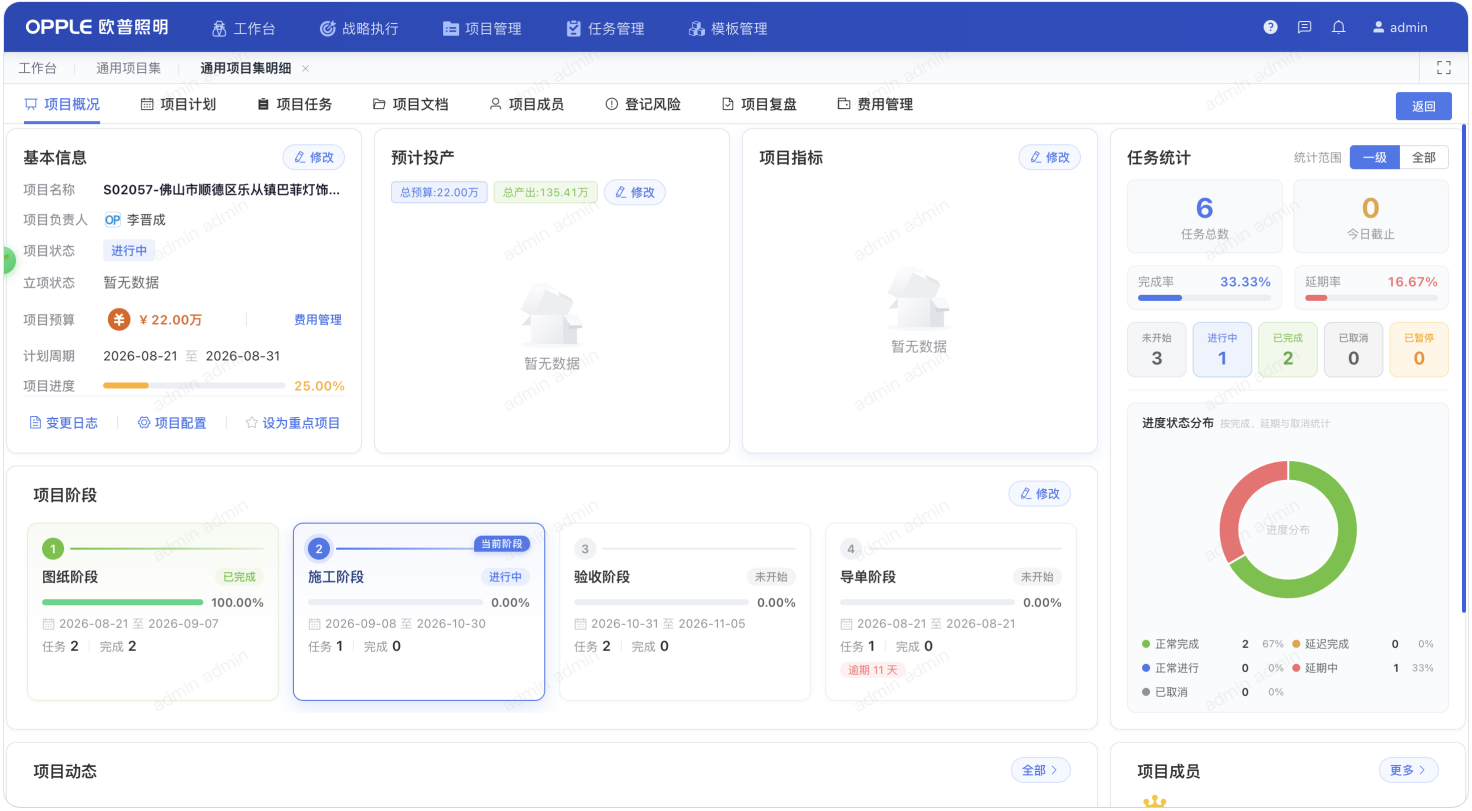1472x811 pixels.
Task: Open the admin user menu
Action: click(1400, 28)
